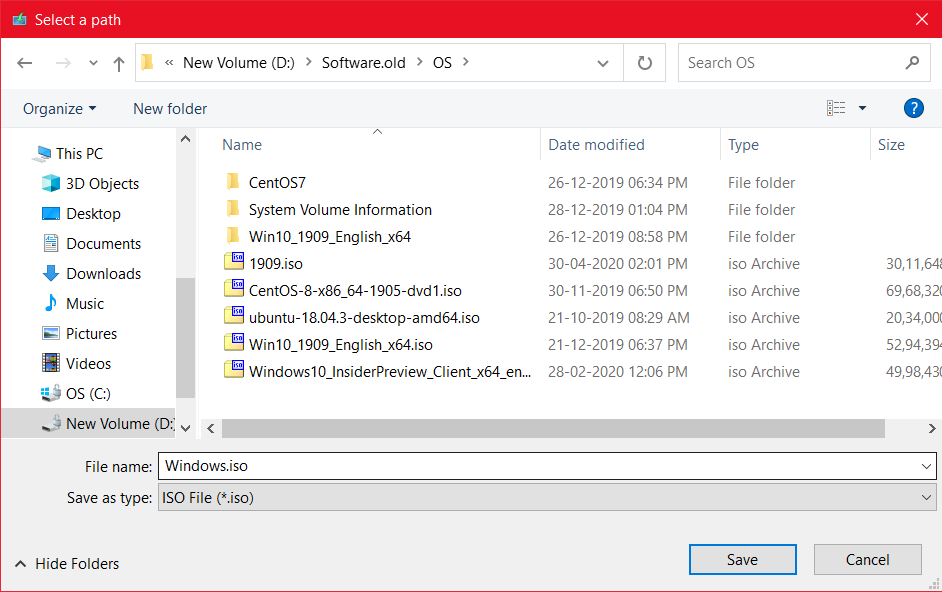Sort files by Size column
The width and height of the screenshot is (942, 592).
point(891,145)
